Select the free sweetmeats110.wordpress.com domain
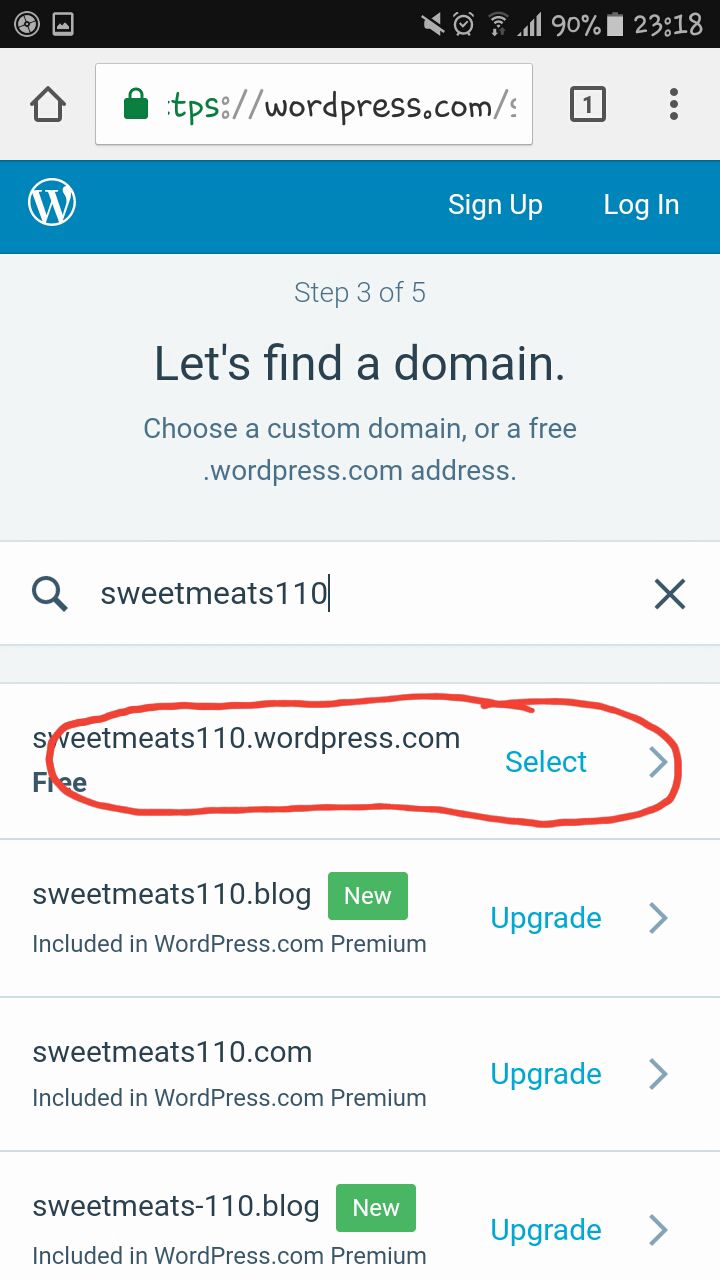720x1280 pixels. pyautogui.click(x=546, y=762)
